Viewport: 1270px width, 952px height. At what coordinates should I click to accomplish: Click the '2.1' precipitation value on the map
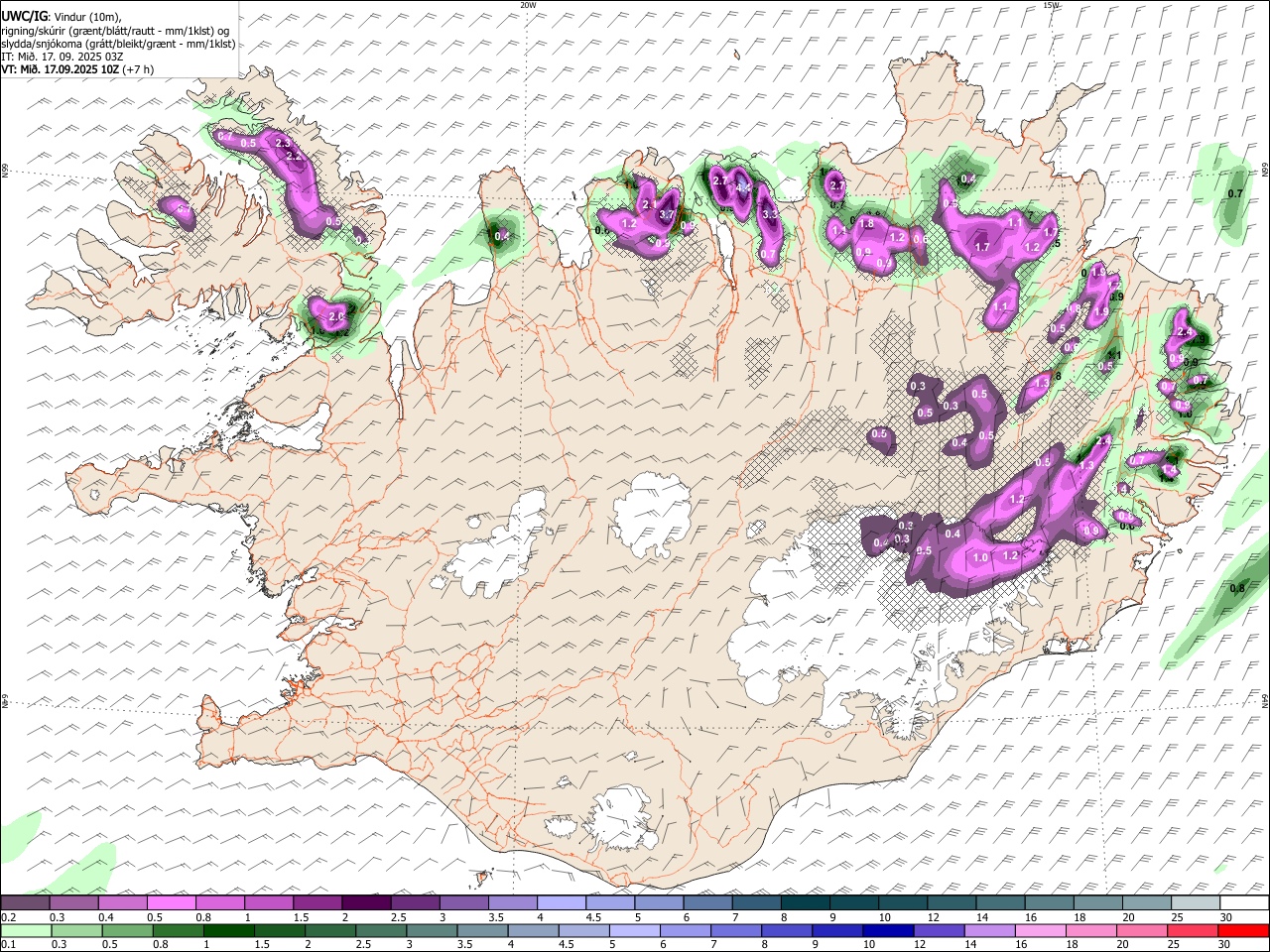651,204
